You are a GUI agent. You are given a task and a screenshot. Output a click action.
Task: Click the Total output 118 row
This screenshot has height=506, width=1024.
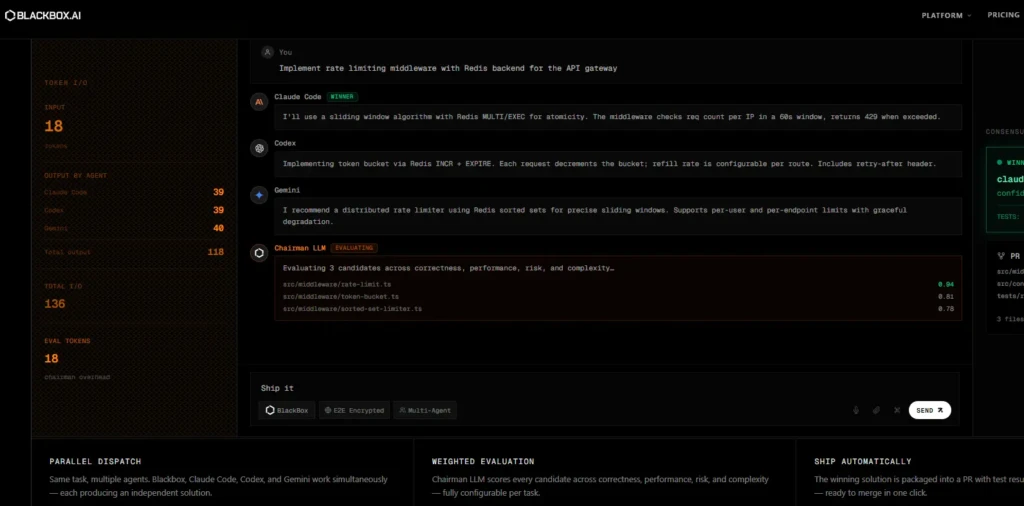coord(134,252)
